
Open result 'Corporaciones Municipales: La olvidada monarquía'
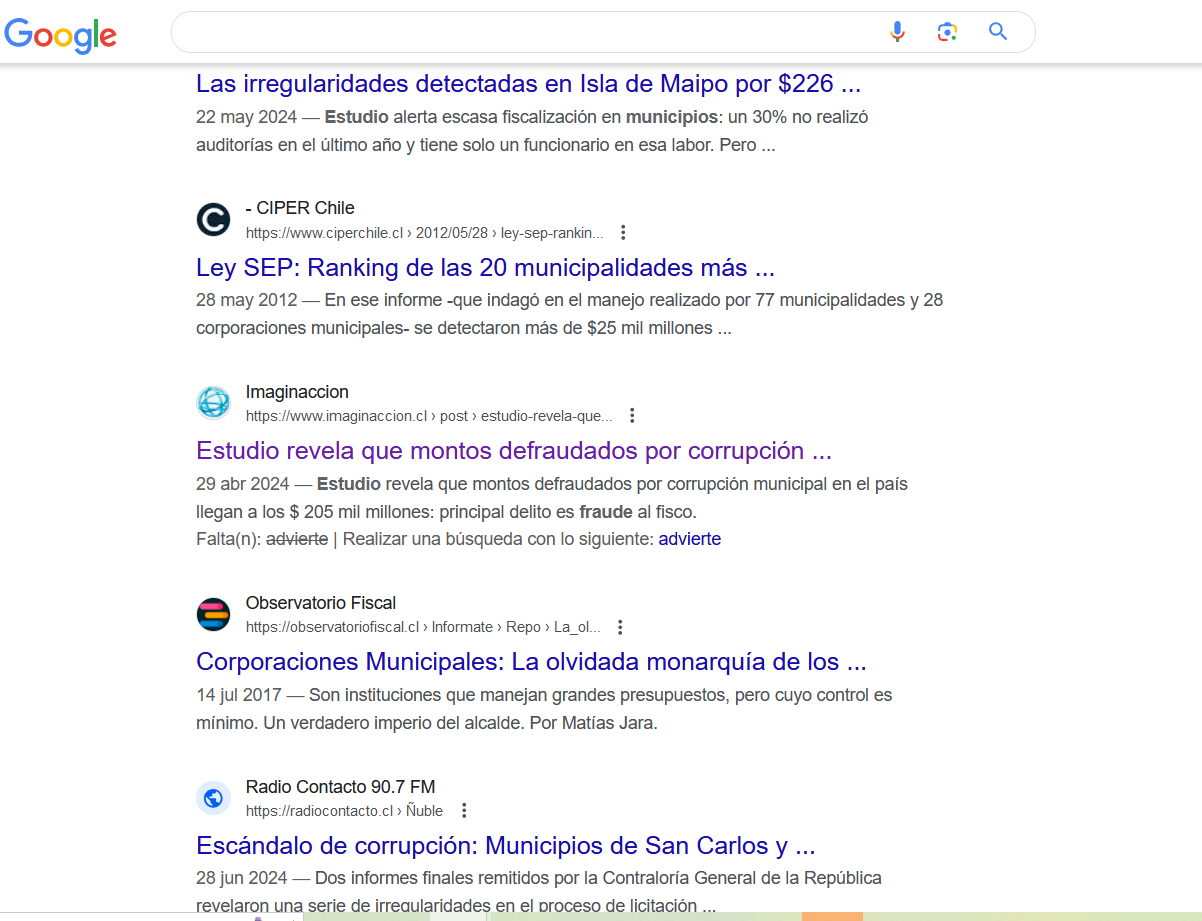pos(531,662)
